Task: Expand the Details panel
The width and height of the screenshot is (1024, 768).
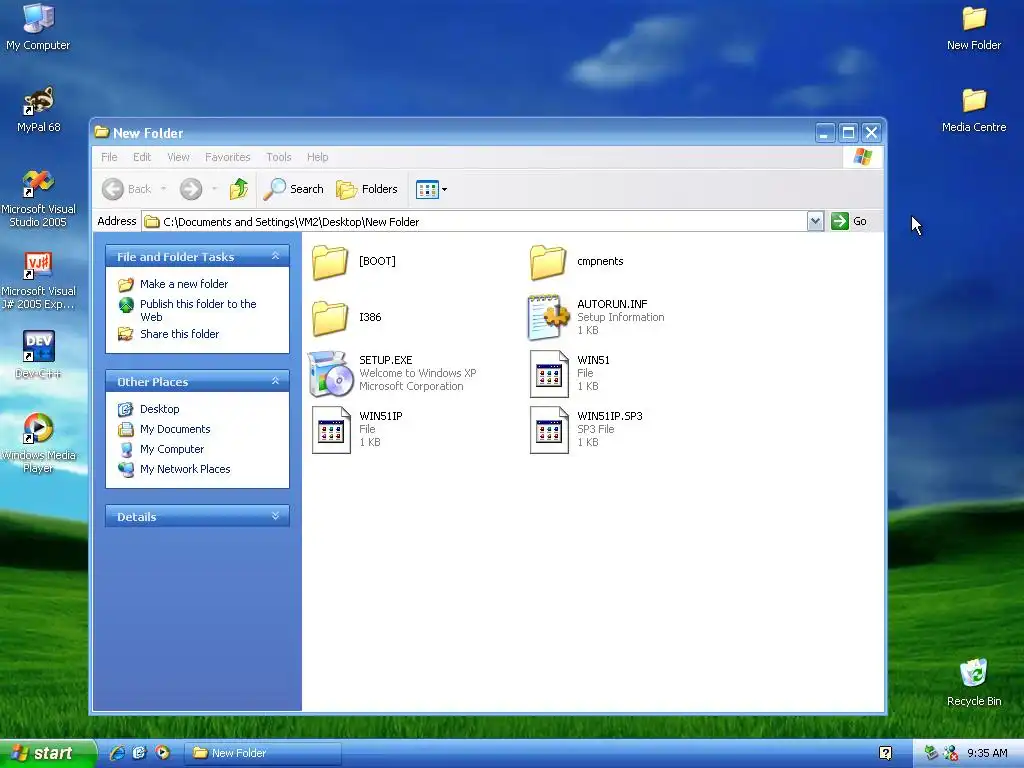Action: (276, 516)
